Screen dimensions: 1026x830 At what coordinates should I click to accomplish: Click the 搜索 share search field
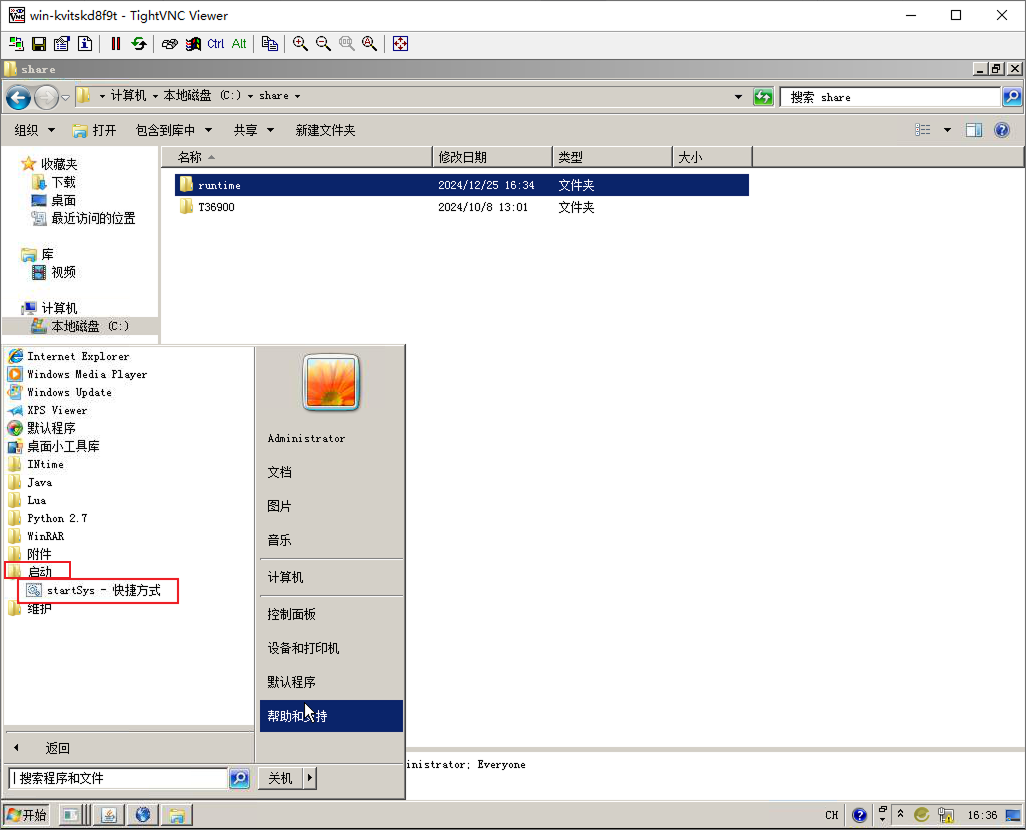891,97
